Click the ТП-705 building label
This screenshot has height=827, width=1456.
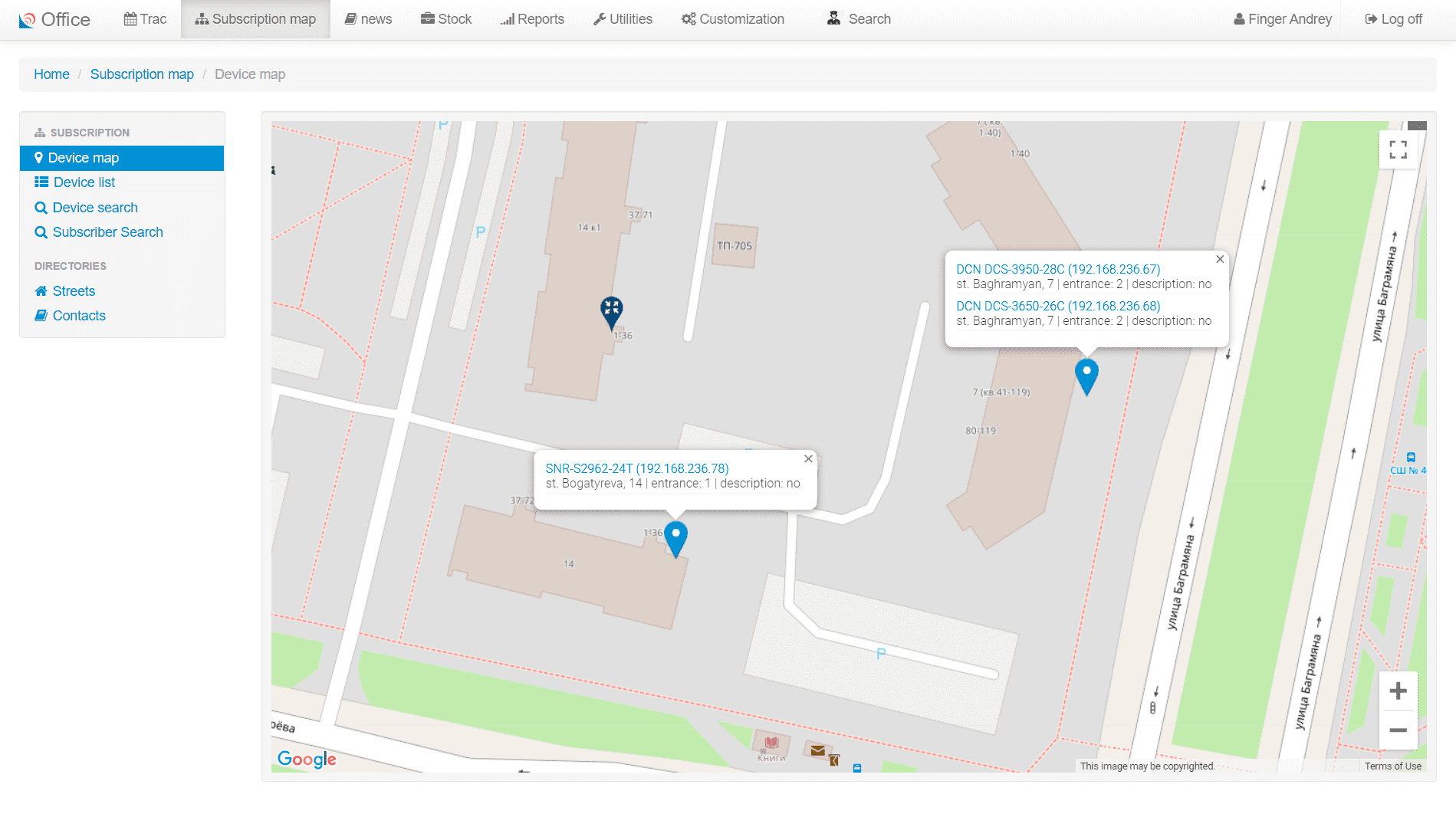(x=735, y=246)
